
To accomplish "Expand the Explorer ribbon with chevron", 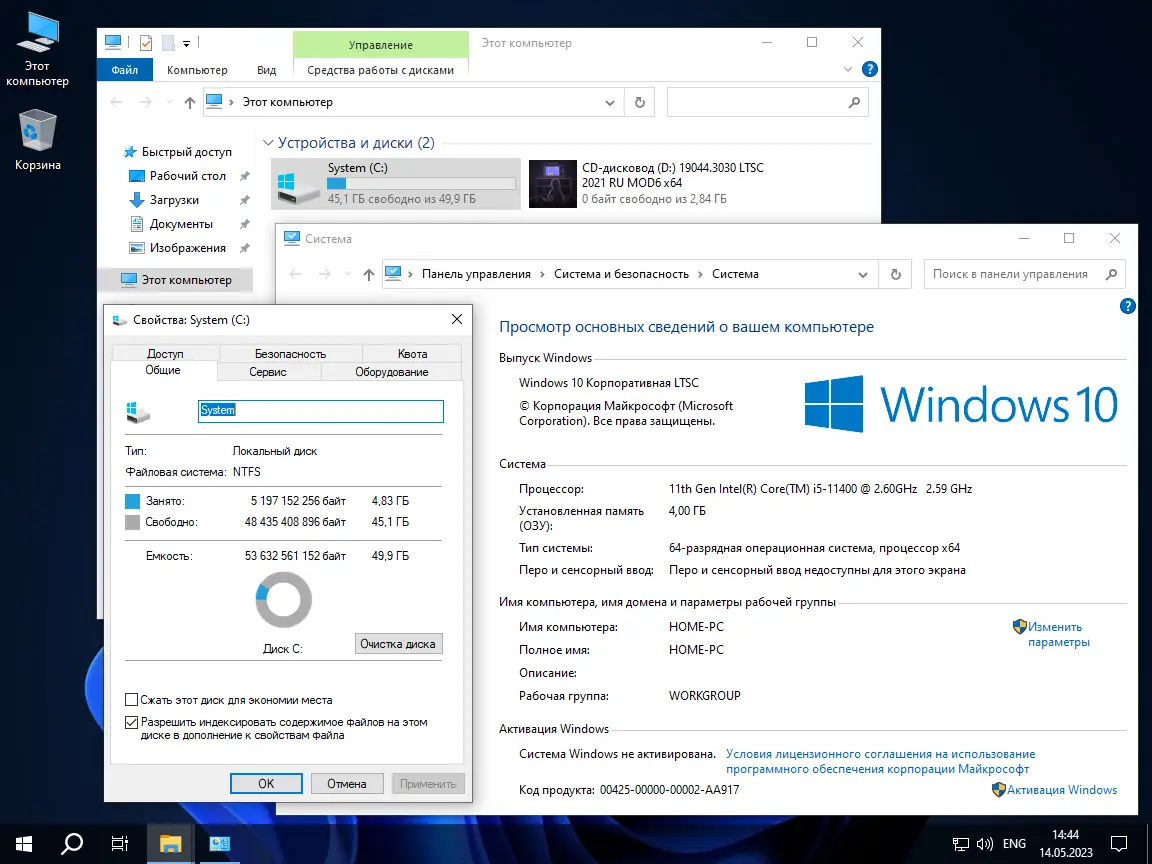I will 848,69.
